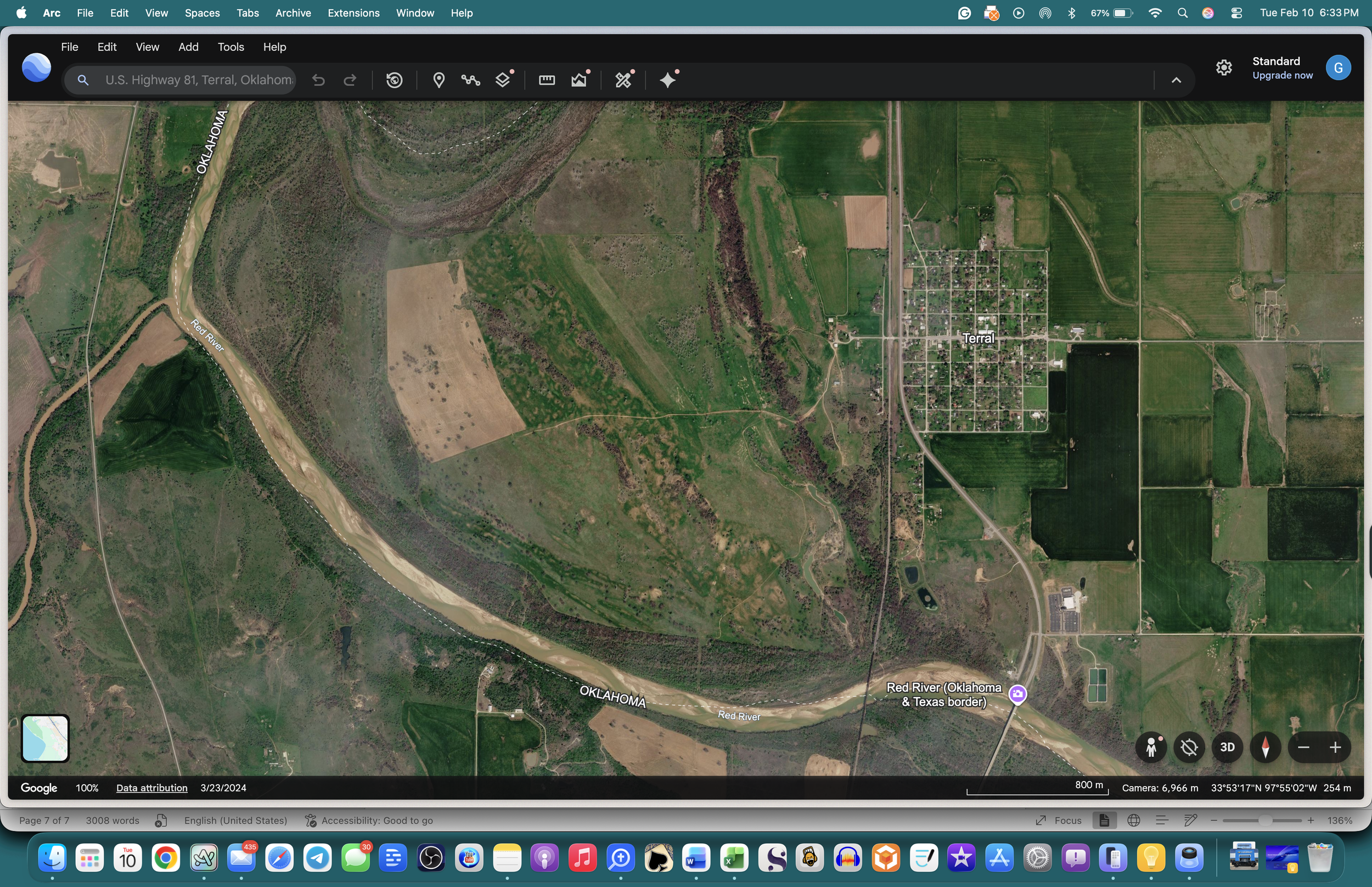Open the photos tool
The width and height of the screenshot is (1372, 887).
pyautogui.click(x=578, y=80)
